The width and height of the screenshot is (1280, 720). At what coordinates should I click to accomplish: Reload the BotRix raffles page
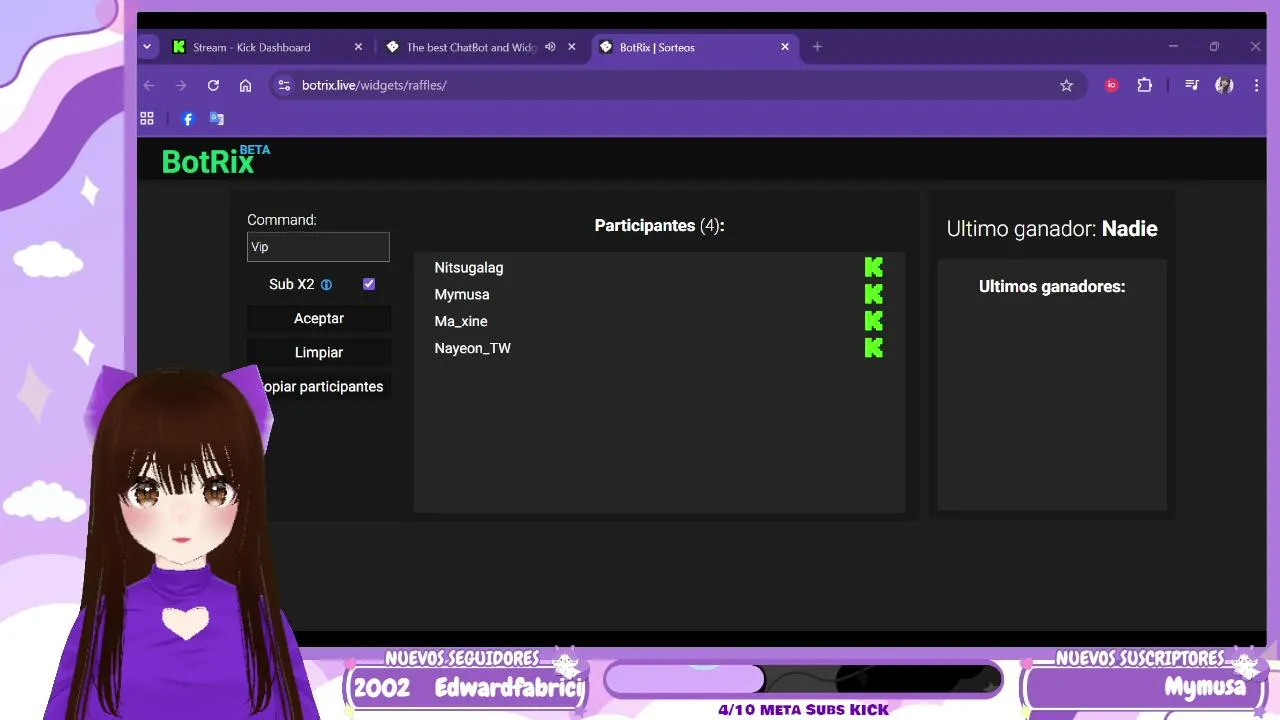(213, 85)
